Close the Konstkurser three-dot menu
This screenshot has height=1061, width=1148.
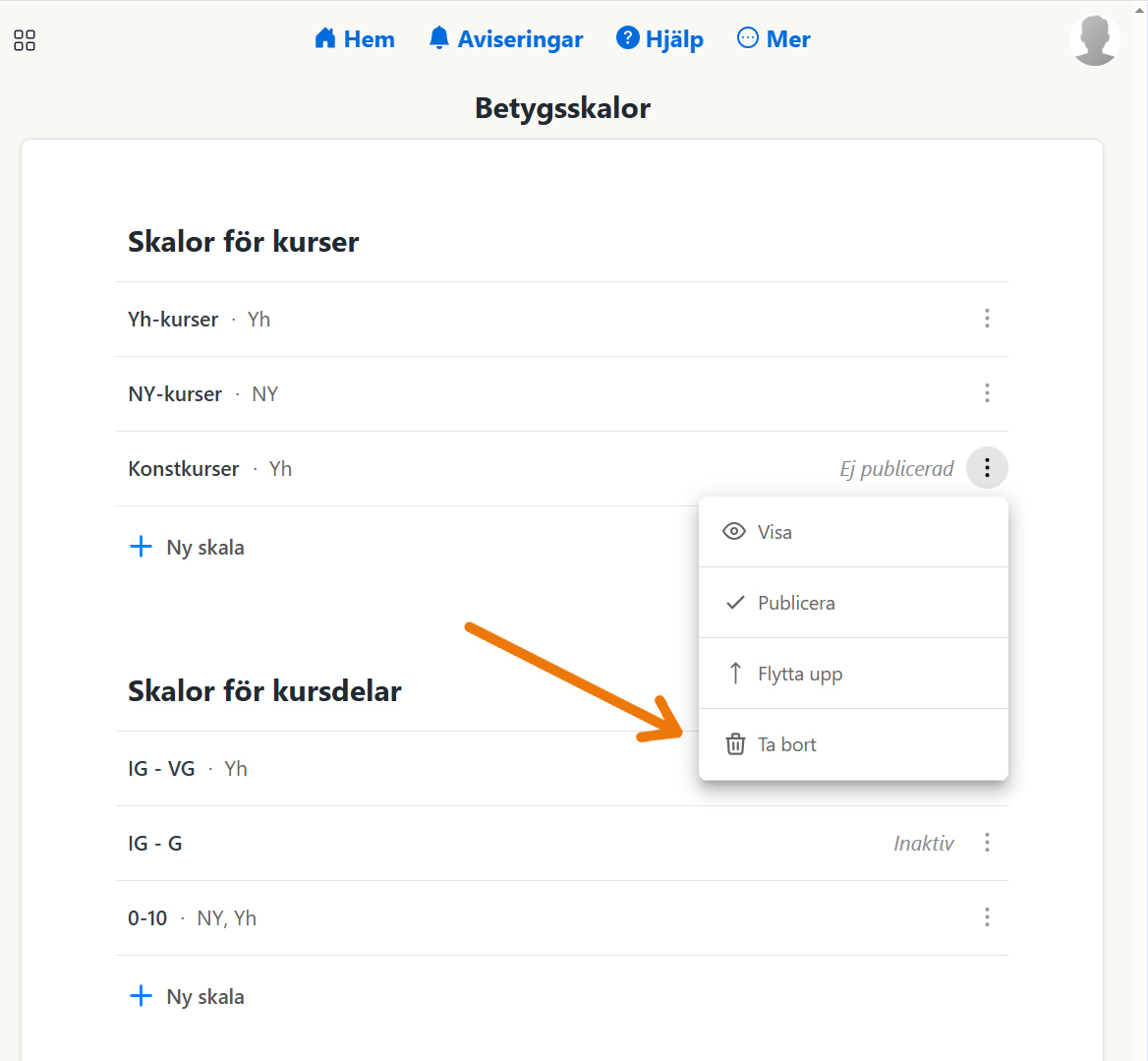pos(987,468)
